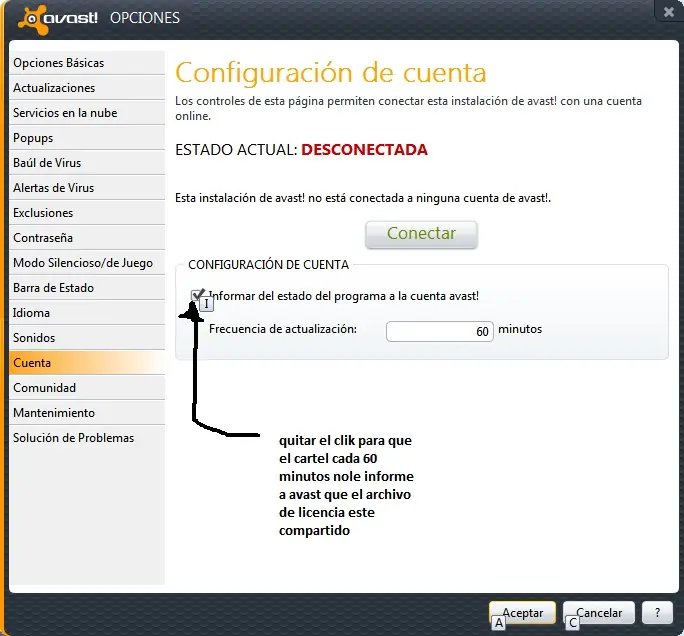Click the Conectar button
Image resolution: width=684 pixels, height=636 pixels.
coord(421,234)
